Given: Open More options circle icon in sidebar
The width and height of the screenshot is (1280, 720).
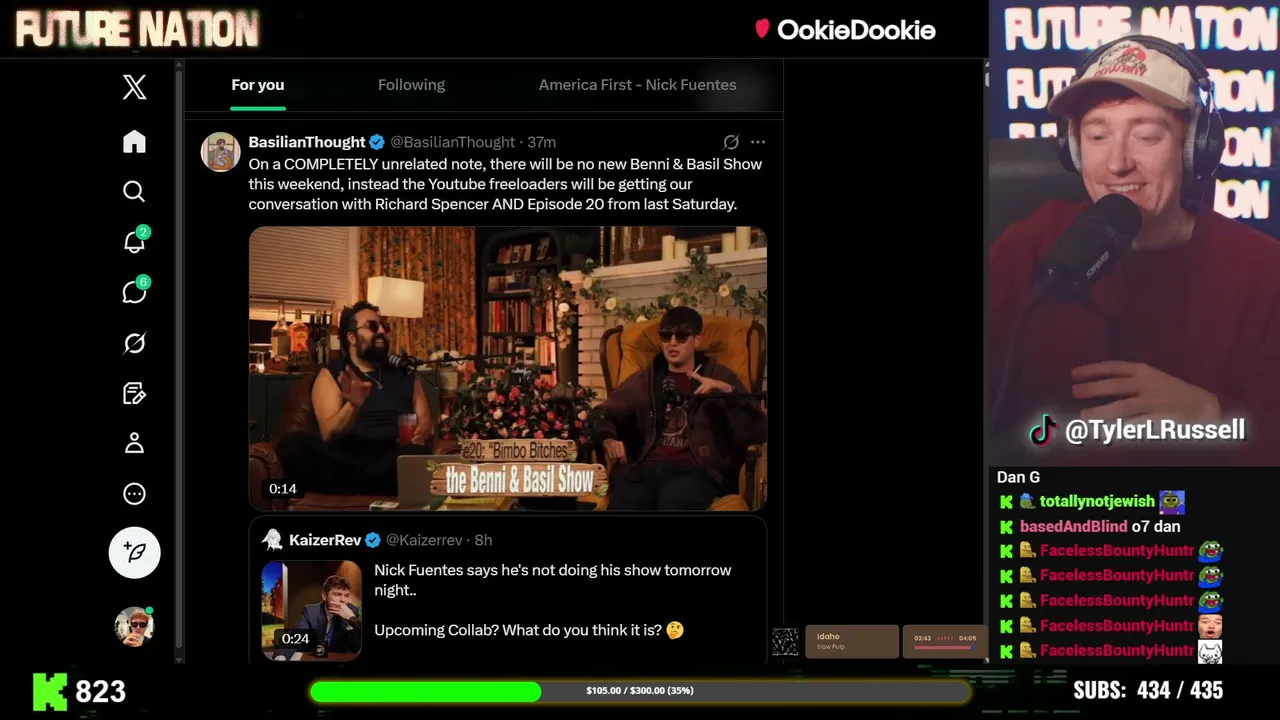Looking at the screenshot, I should click(x=134, y=494).
